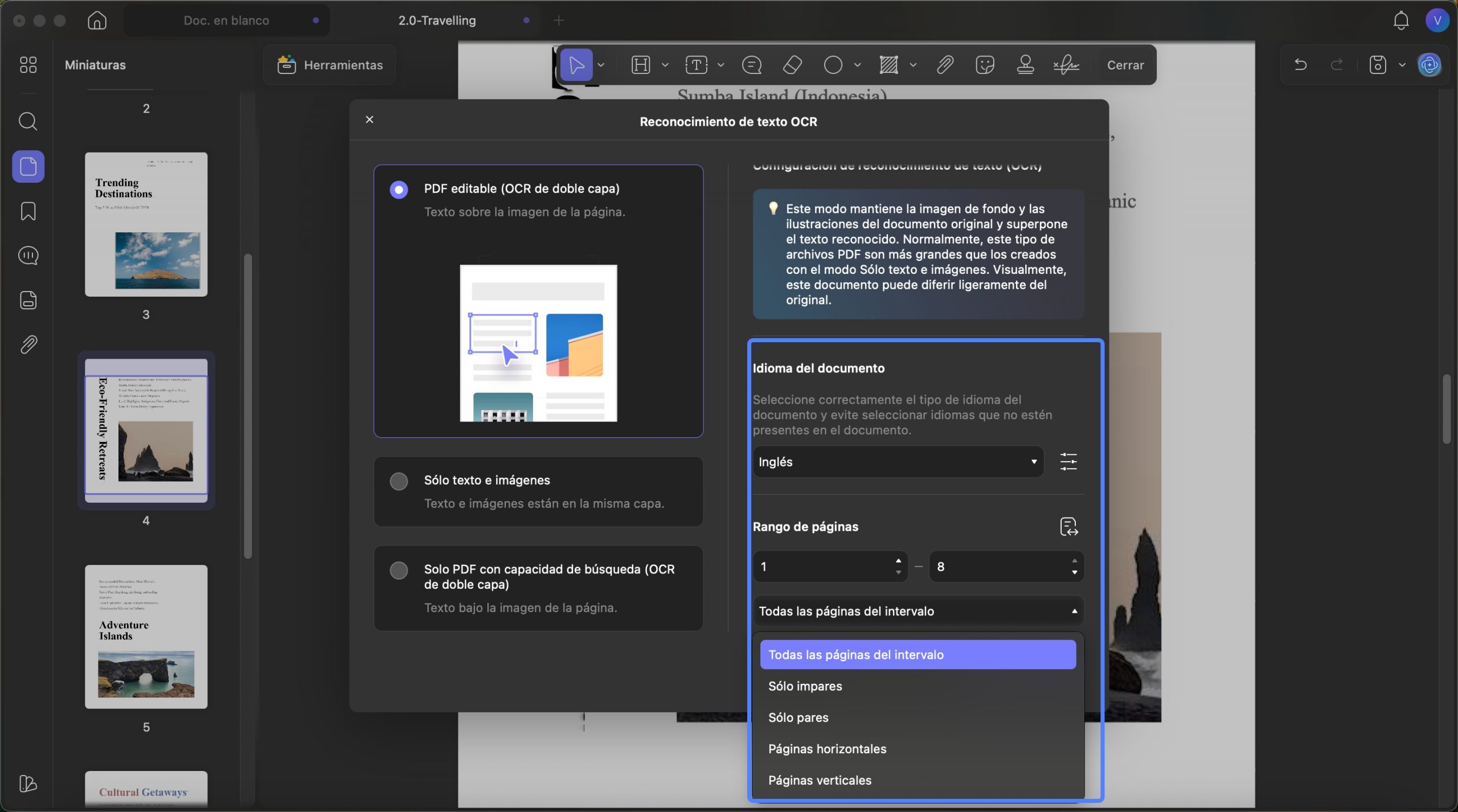Expand save options arrow
Image resolution: width=1458 pixels, height=812 pixels.
pos(1402,65)
